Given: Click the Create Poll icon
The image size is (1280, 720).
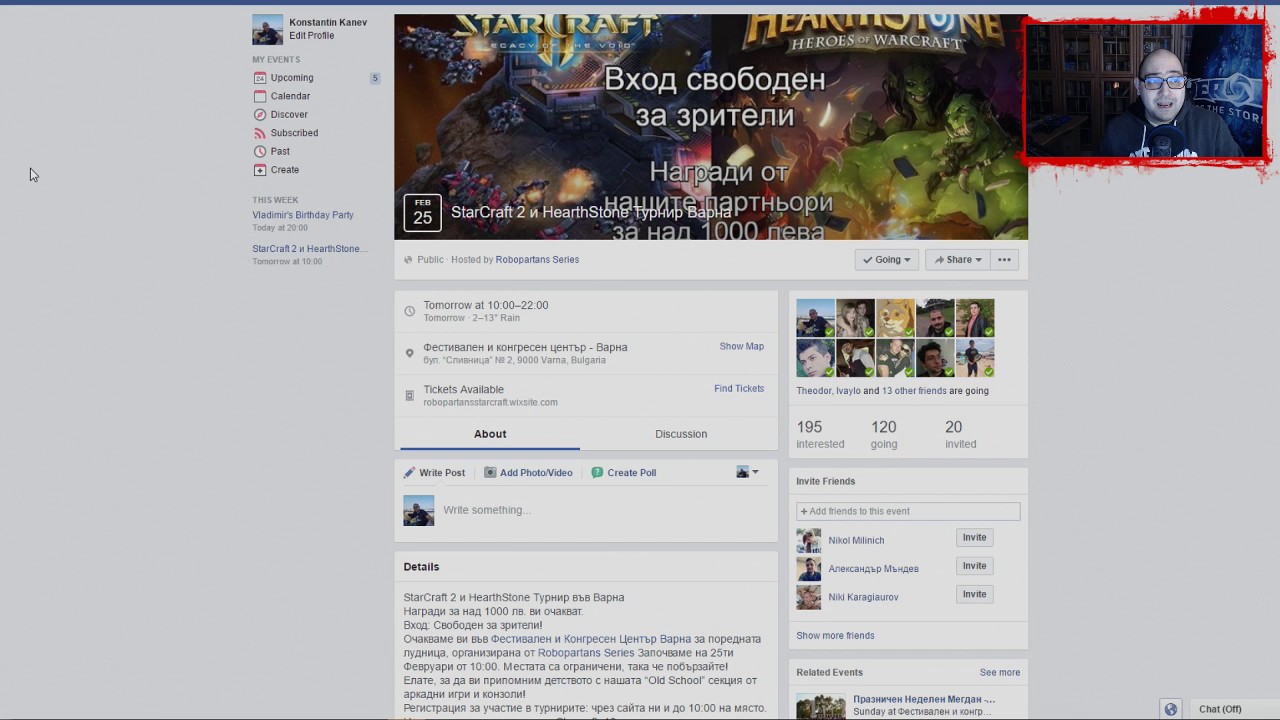Looking at the screenshot, I should point(597,473).
